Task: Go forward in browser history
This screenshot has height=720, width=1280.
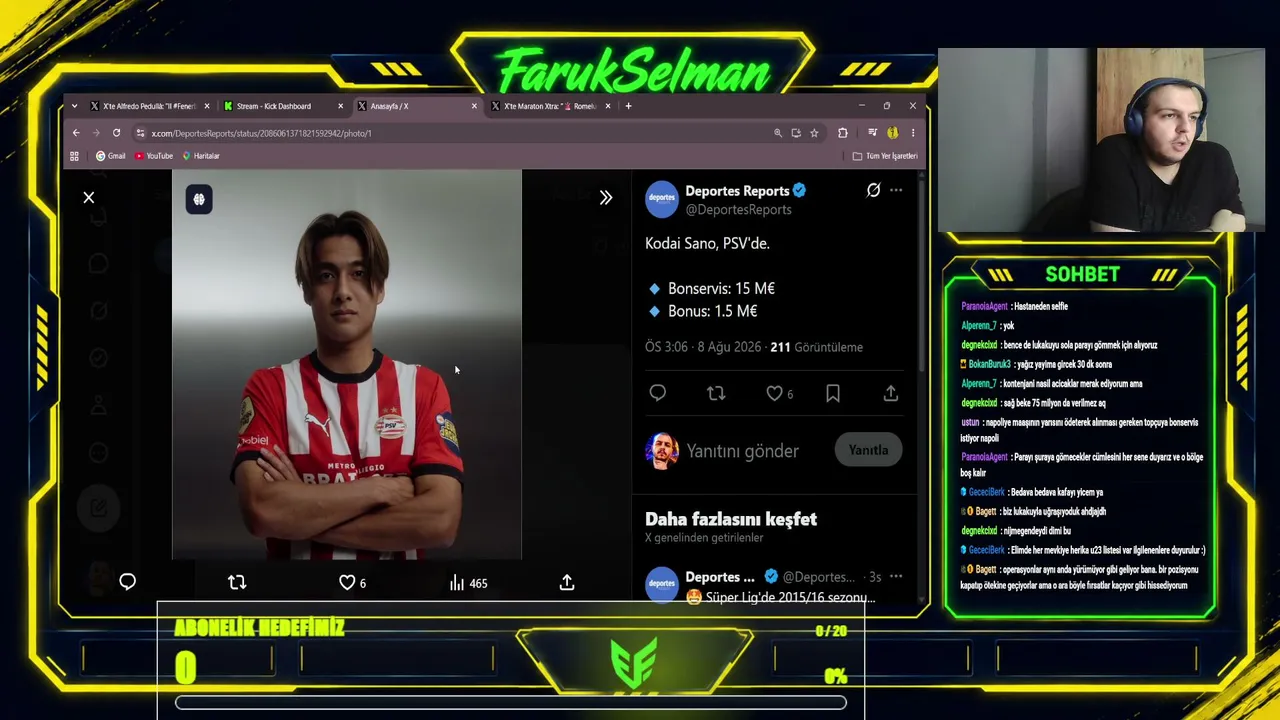Action: 96,133
